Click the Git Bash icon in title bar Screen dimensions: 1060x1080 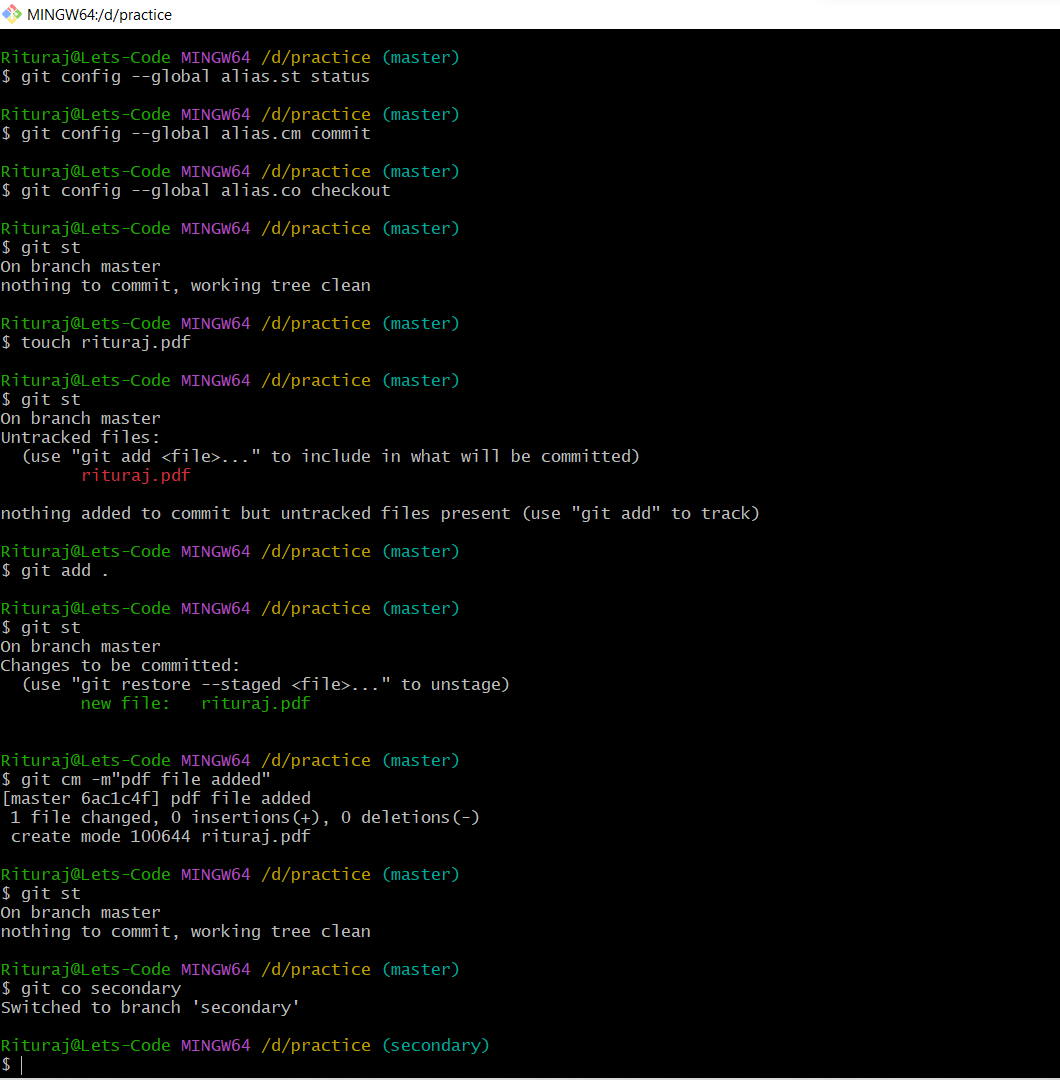[x=12, y=14]
